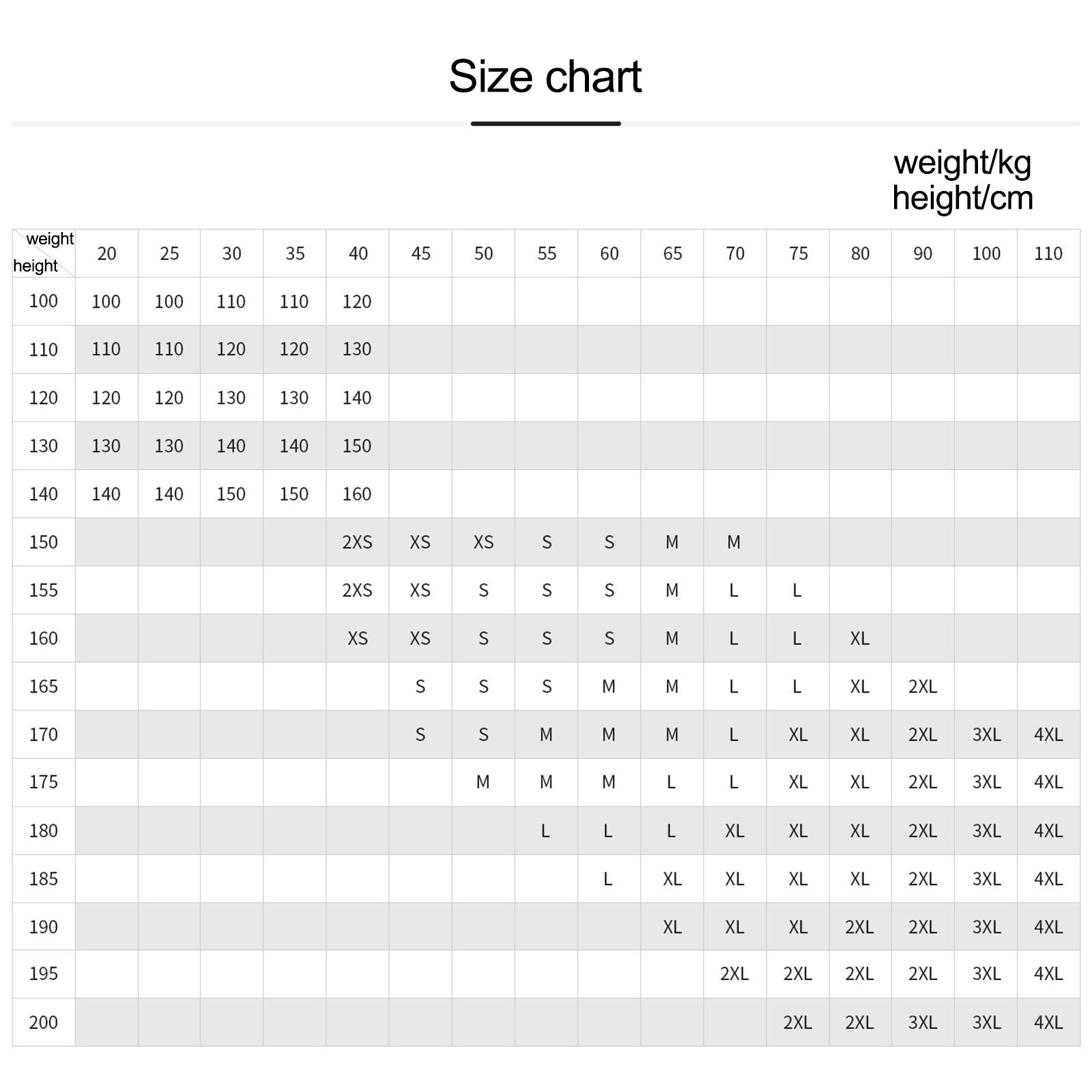Click the 160 size cell in row 140

pyautogui.click(x=358, y=494)
